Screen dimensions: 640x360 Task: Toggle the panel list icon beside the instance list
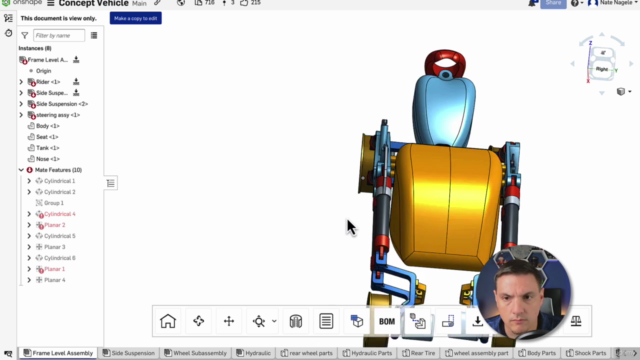[x=111, y=183]
